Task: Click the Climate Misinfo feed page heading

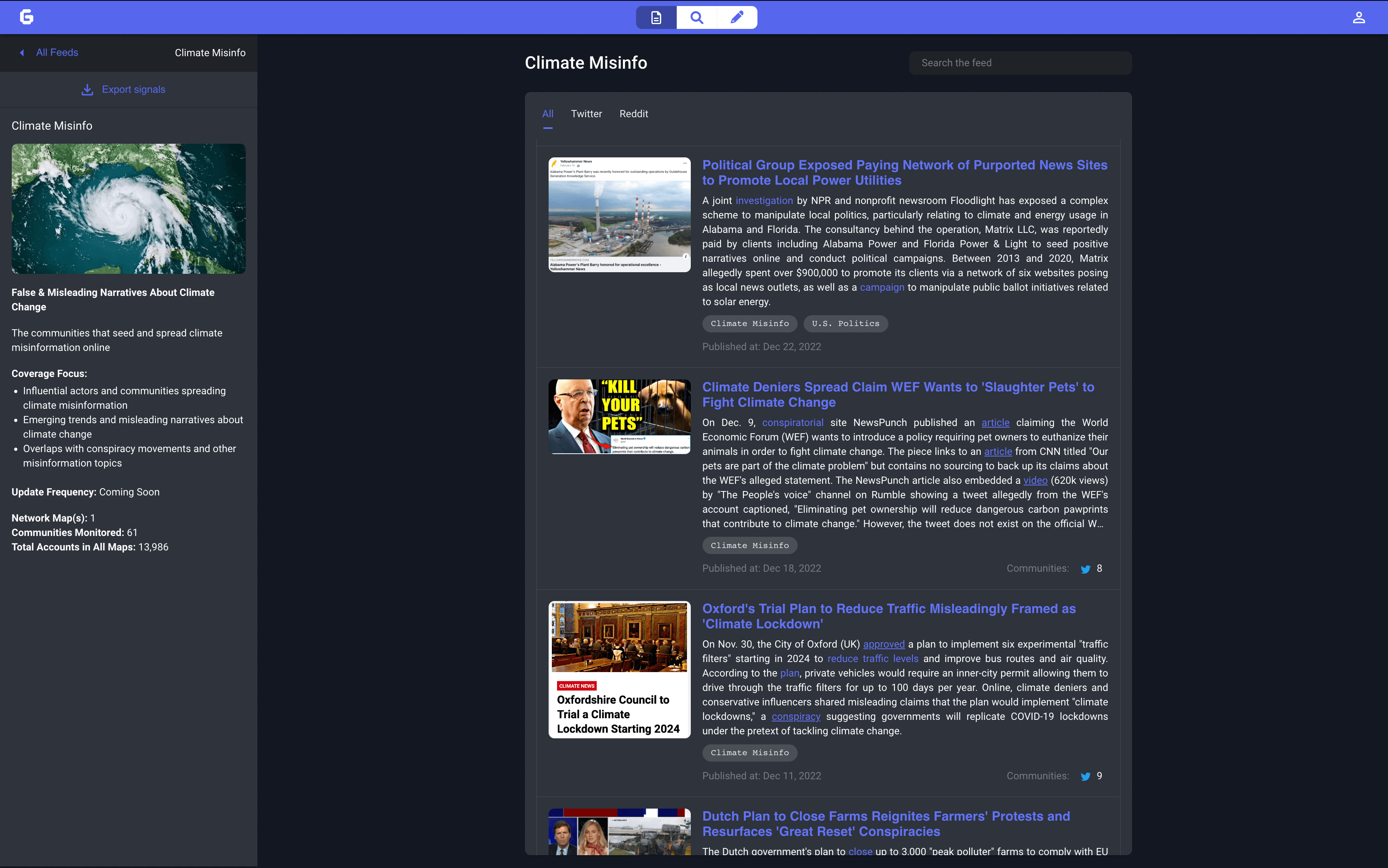Action: click(586, 63)
